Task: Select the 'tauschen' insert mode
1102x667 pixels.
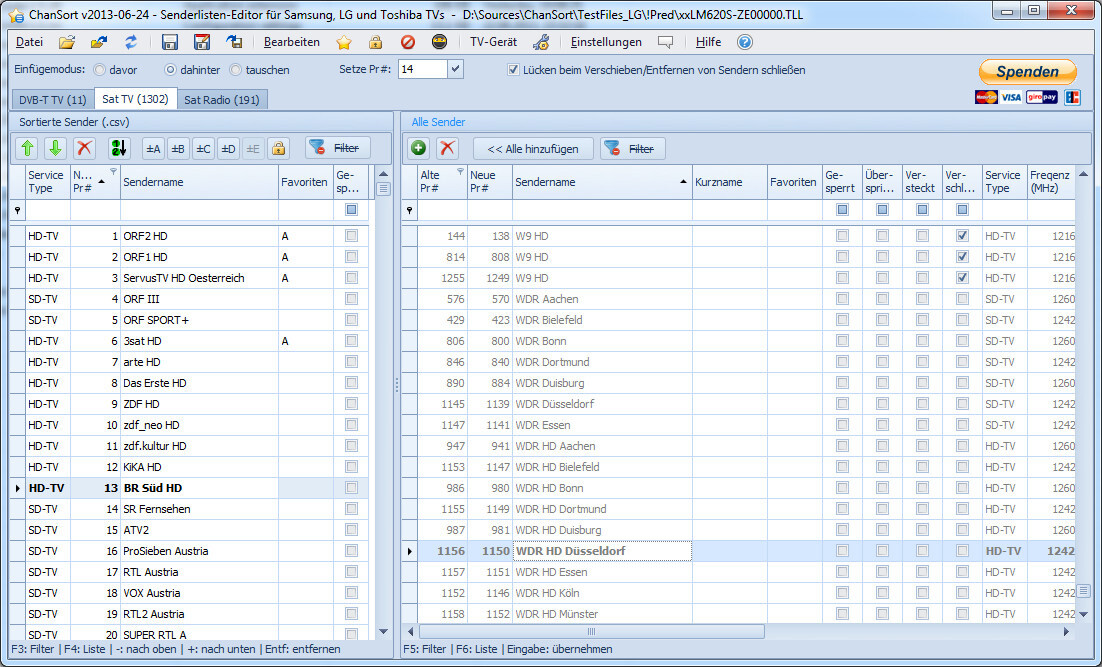Action: [x=236, y=70]
